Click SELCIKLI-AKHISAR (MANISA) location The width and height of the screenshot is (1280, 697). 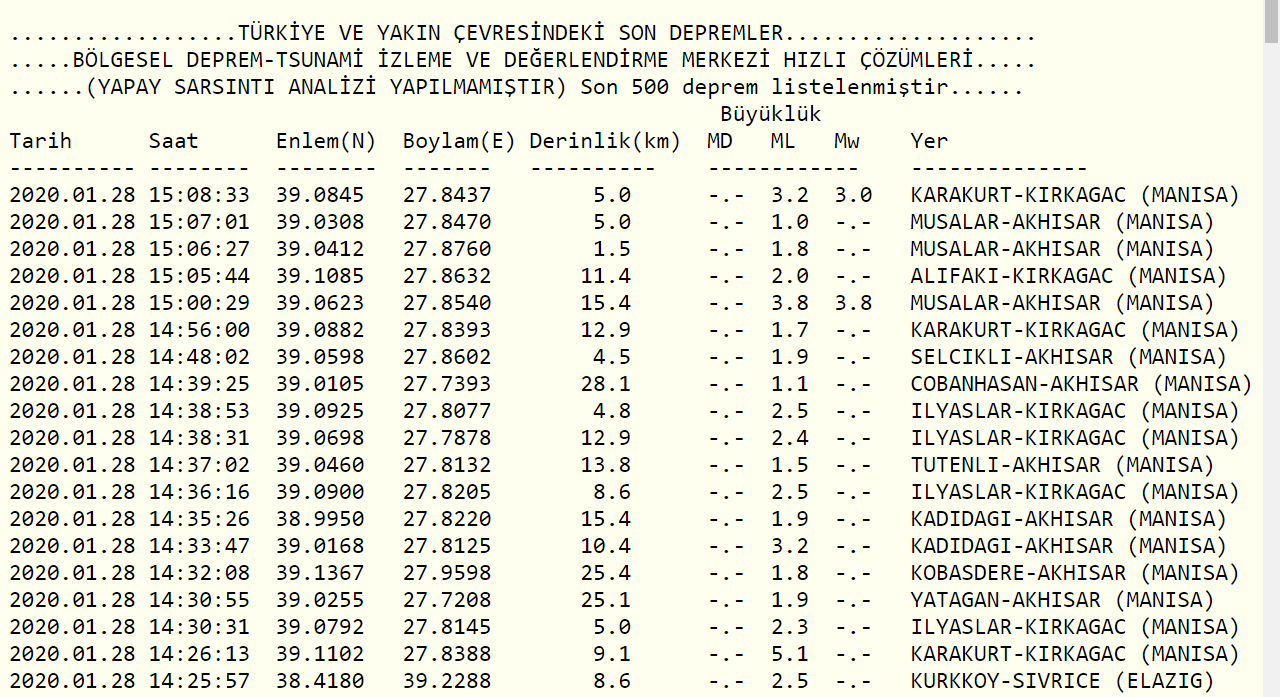(x=1068, y=357)
